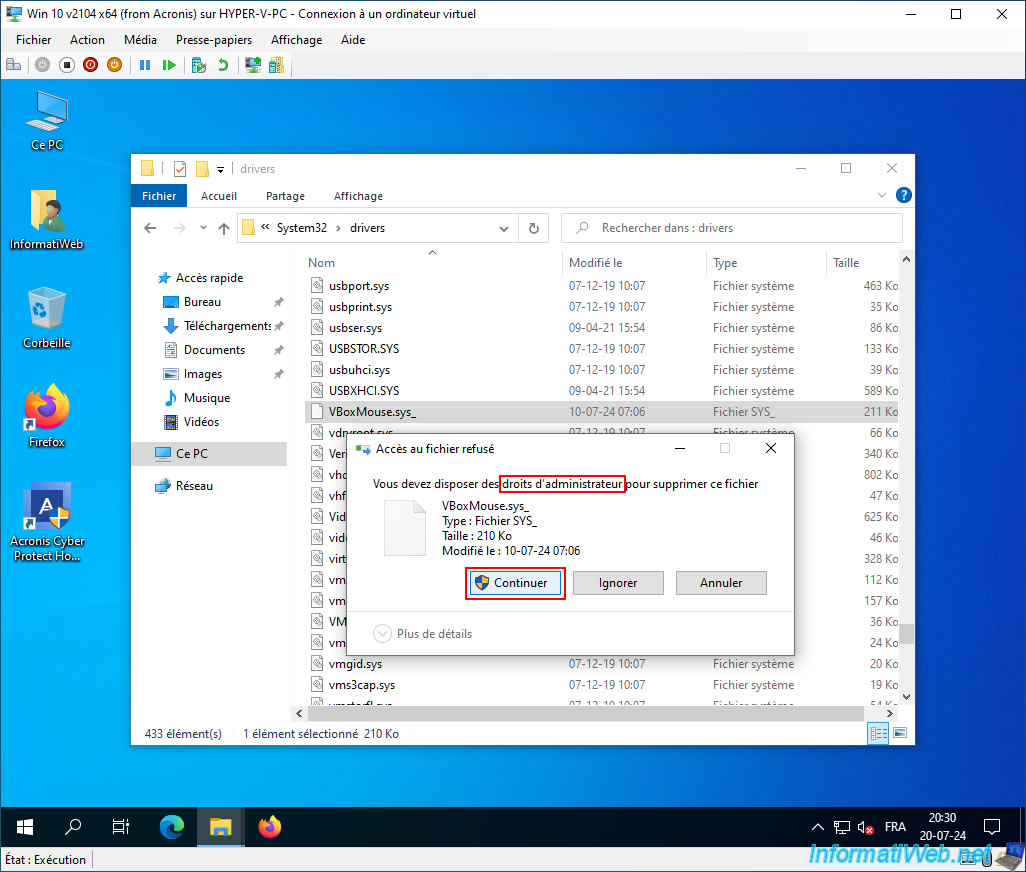Screen dimensions: 1026x872
Task: Select the Corbeille desktop icon
Action: tap(46, 318)
